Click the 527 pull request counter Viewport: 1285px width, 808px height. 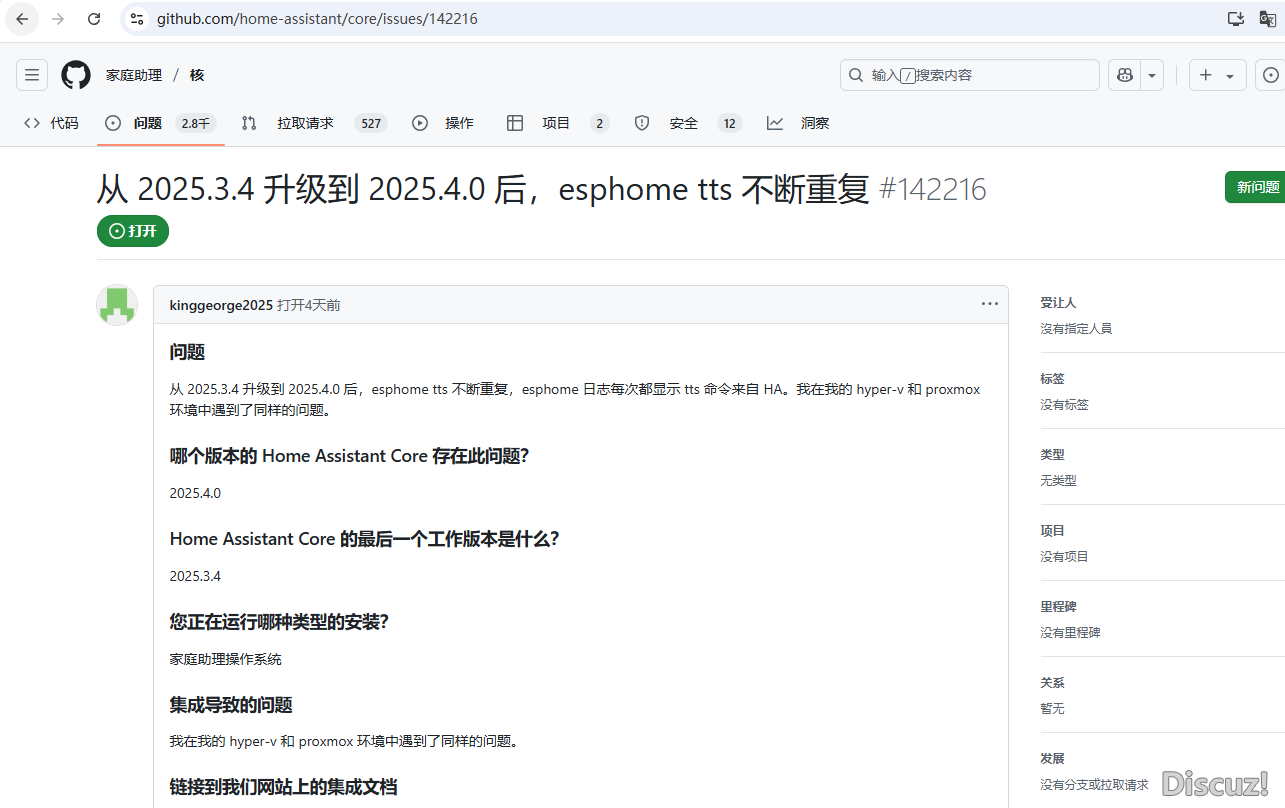371,123
